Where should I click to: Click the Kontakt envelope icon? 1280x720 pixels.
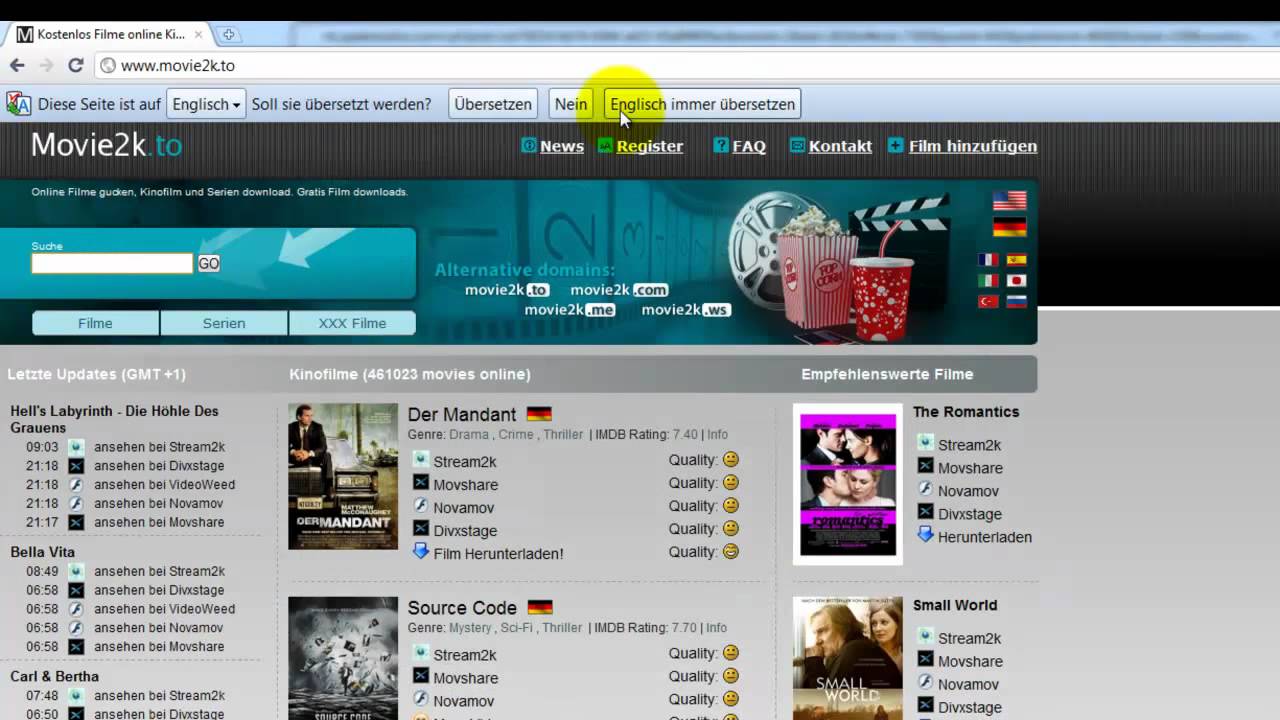(x=797, y=145)
